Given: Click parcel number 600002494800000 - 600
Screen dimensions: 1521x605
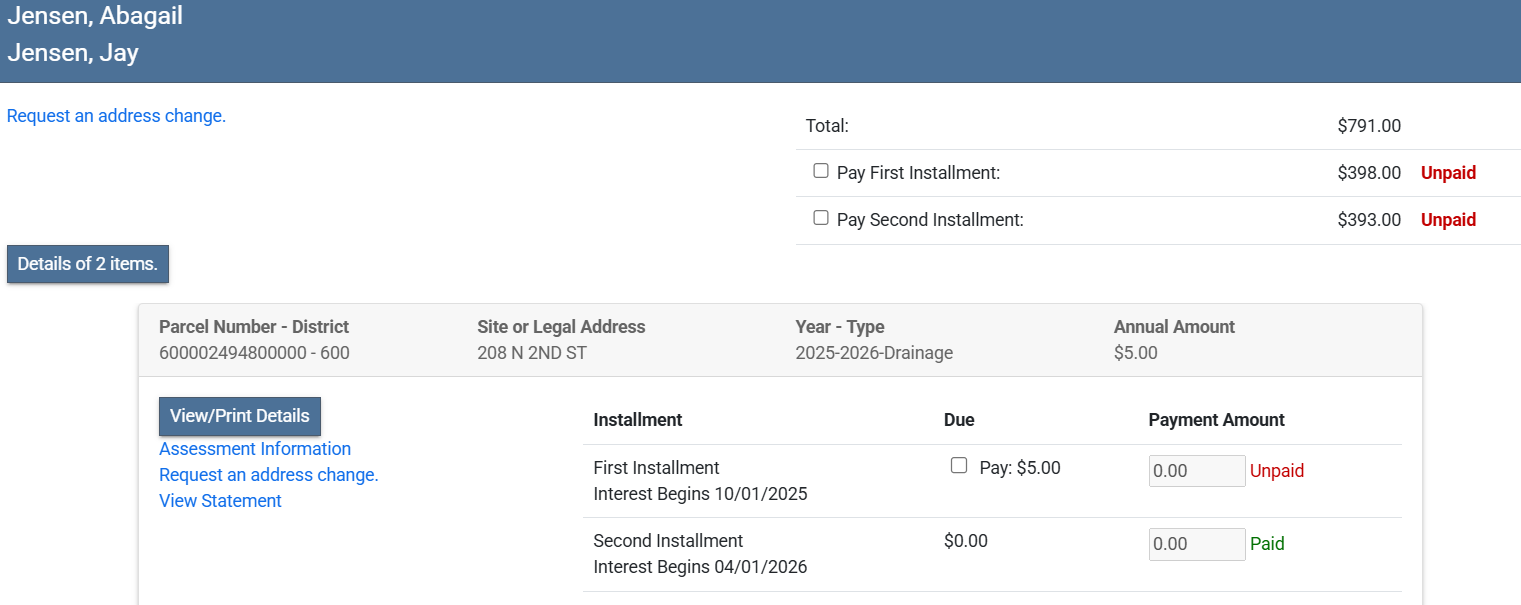Looking at the screenshot, I should (x=254, y=353).
